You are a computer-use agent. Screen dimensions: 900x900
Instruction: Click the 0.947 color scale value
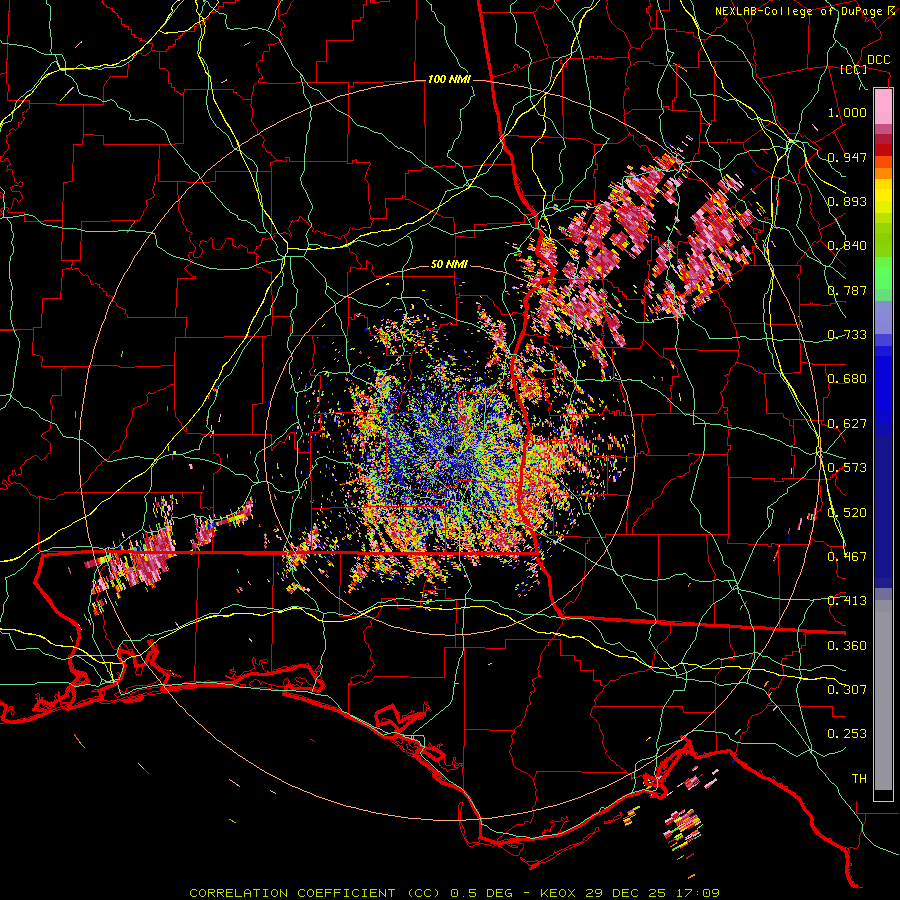click(847, 157)
